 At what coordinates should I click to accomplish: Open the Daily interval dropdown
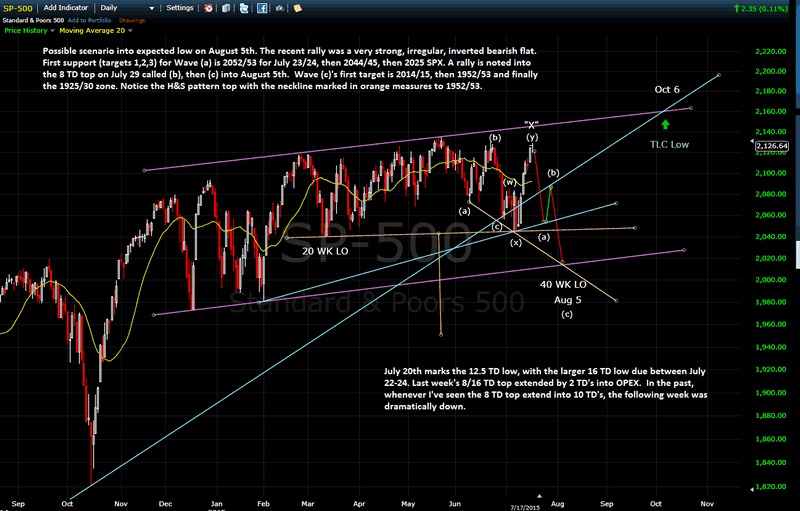127,8
